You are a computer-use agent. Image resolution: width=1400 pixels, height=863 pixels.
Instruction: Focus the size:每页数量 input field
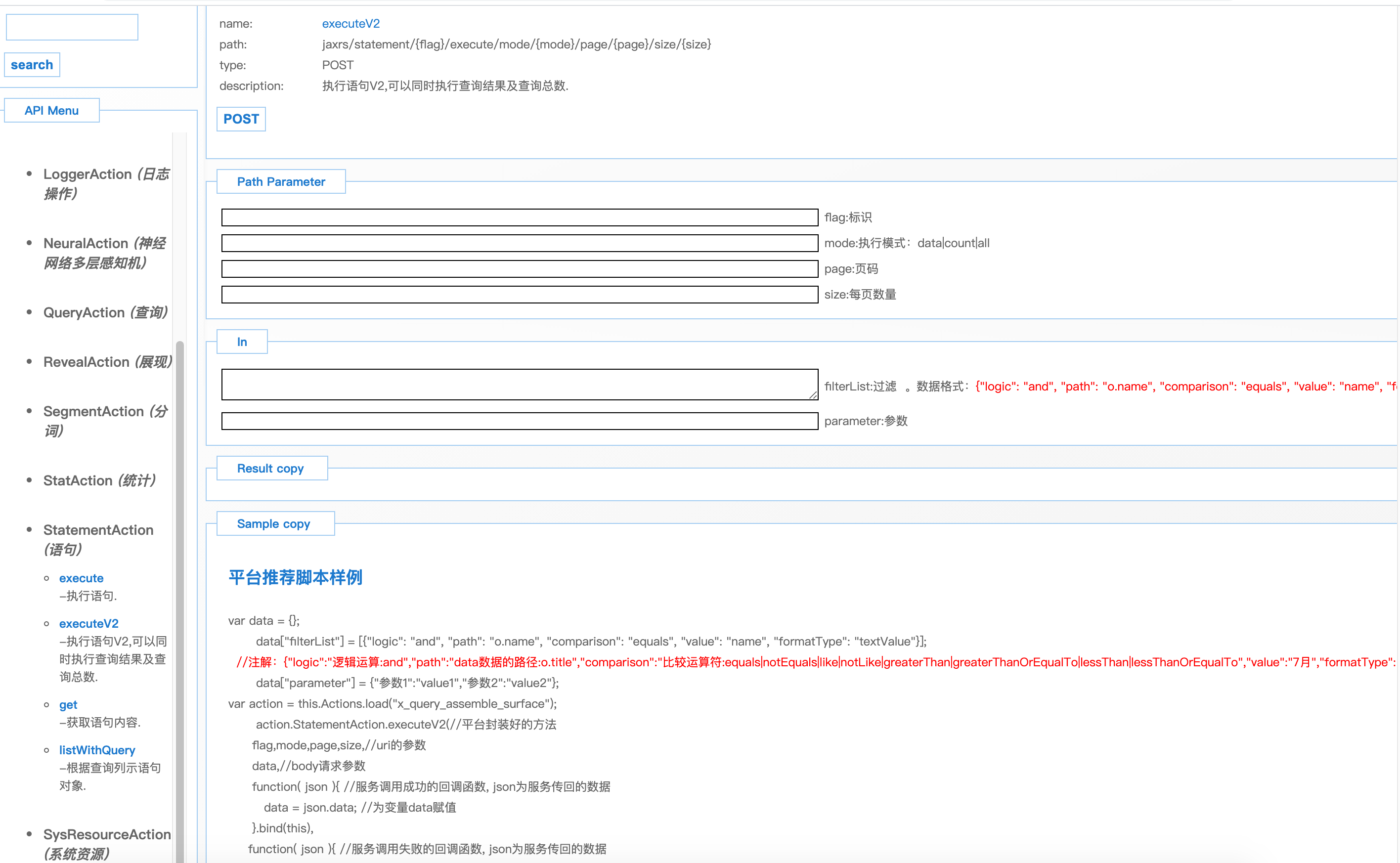pyautogui.click(x=520, y=295)
